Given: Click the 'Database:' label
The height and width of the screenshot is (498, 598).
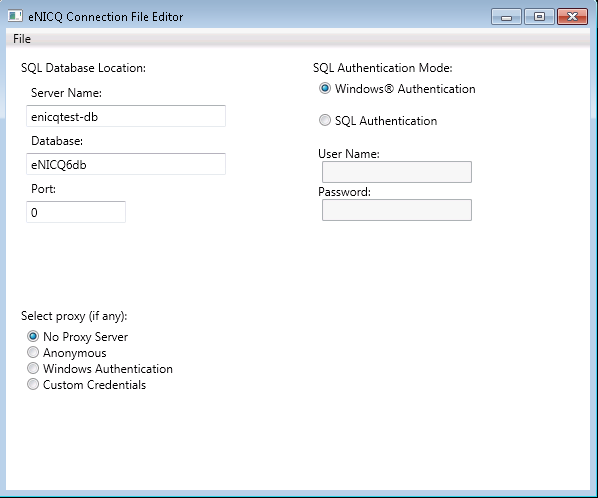Looking at the screenshot, I should [x=57, y=141].
